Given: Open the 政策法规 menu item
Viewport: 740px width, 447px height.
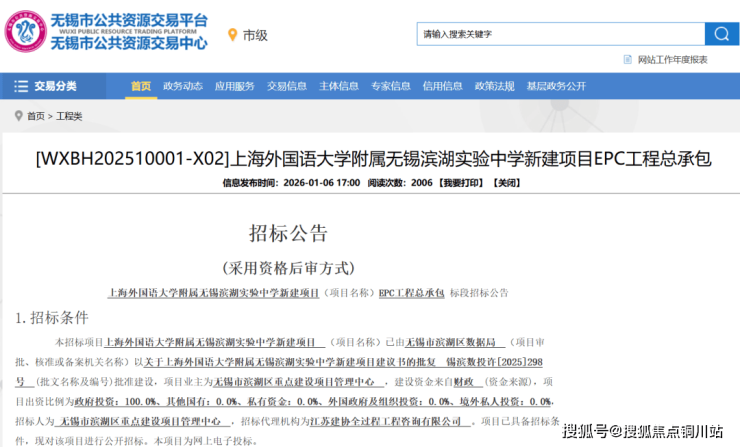Looking at the screenshot, I should click(x=494, y=86).
